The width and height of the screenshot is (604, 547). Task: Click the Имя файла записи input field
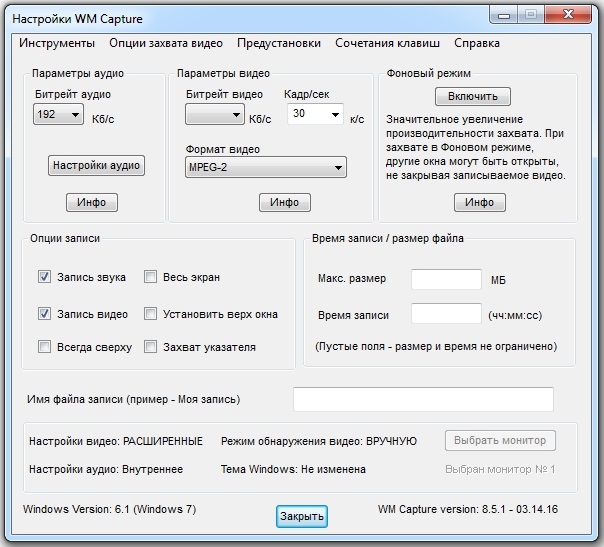pyautogui.click(x=423, y=399)
